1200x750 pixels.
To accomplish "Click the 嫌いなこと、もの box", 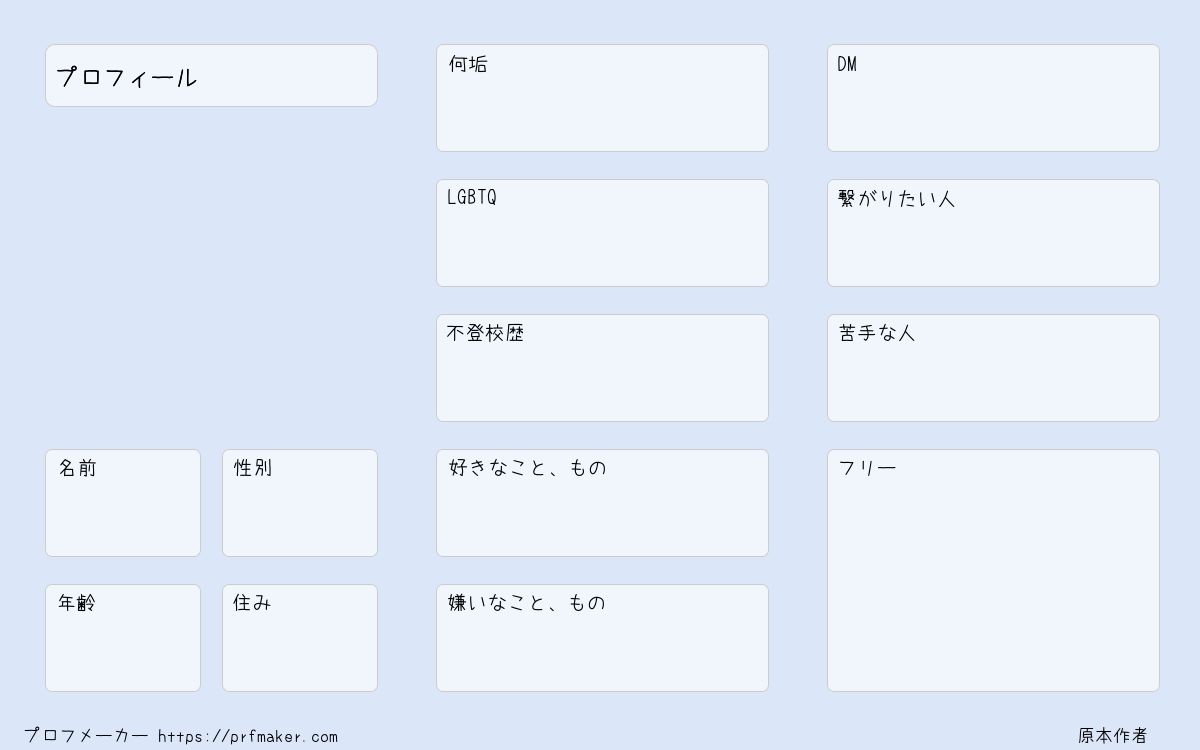I will [602, 638].
